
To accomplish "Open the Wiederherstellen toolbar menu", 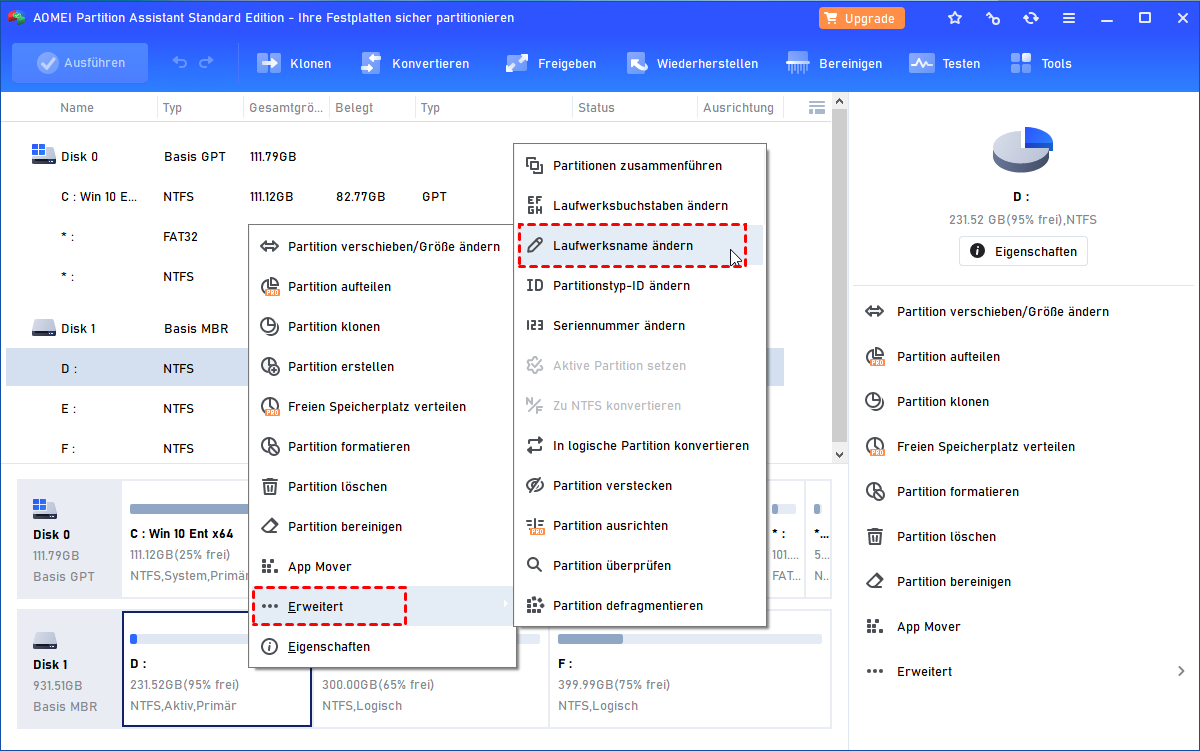I will [x=692, y=63].
